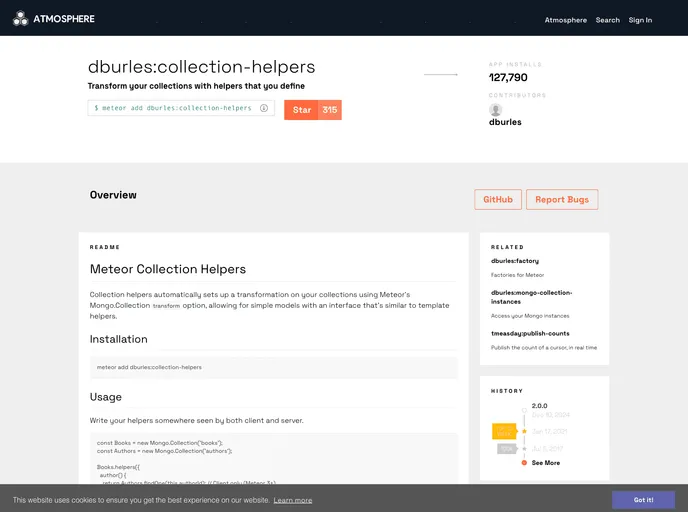Click the Overview section heading
The height and width of the screenshot is (512, 688).
pos(113,195)
